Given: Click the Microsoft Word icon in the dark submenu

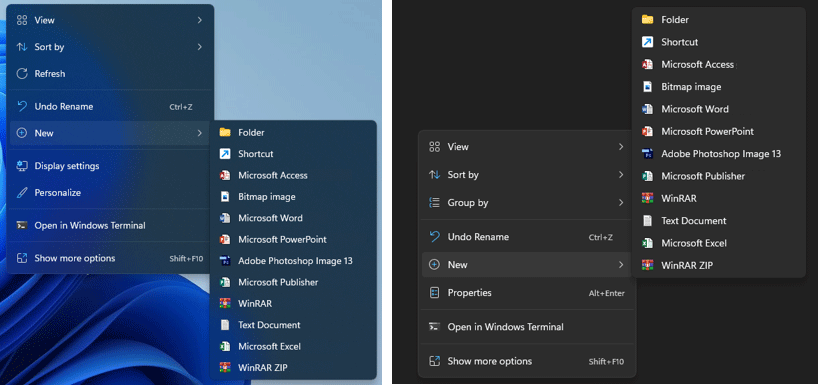Looking at the screenshot, I should tap(647, 109).
